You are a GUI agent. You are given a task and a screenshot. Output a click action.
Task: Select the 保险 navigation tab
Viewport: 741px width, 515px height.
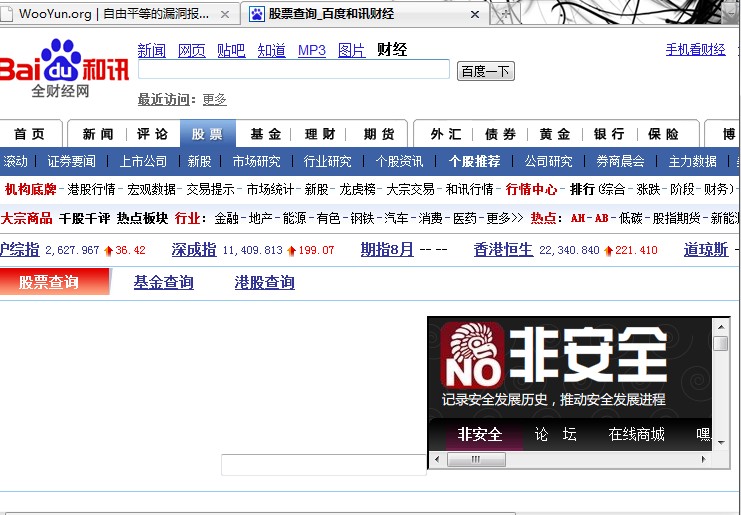pos(663,134)
